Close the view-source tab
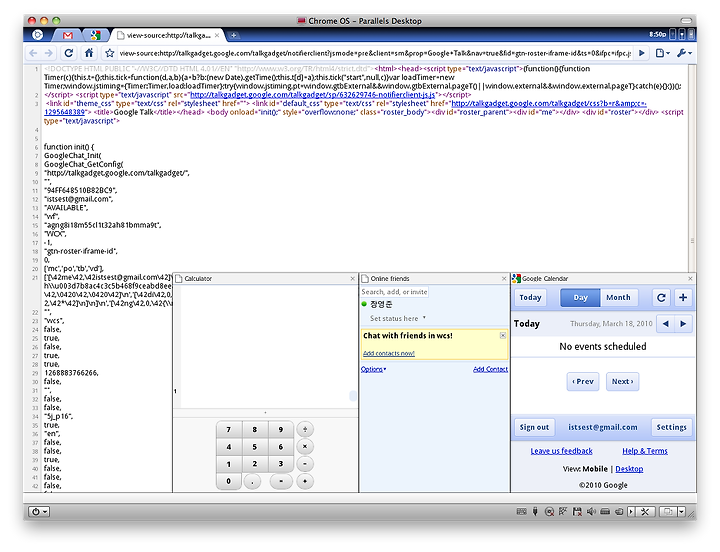720x552 pixels. 217,35
